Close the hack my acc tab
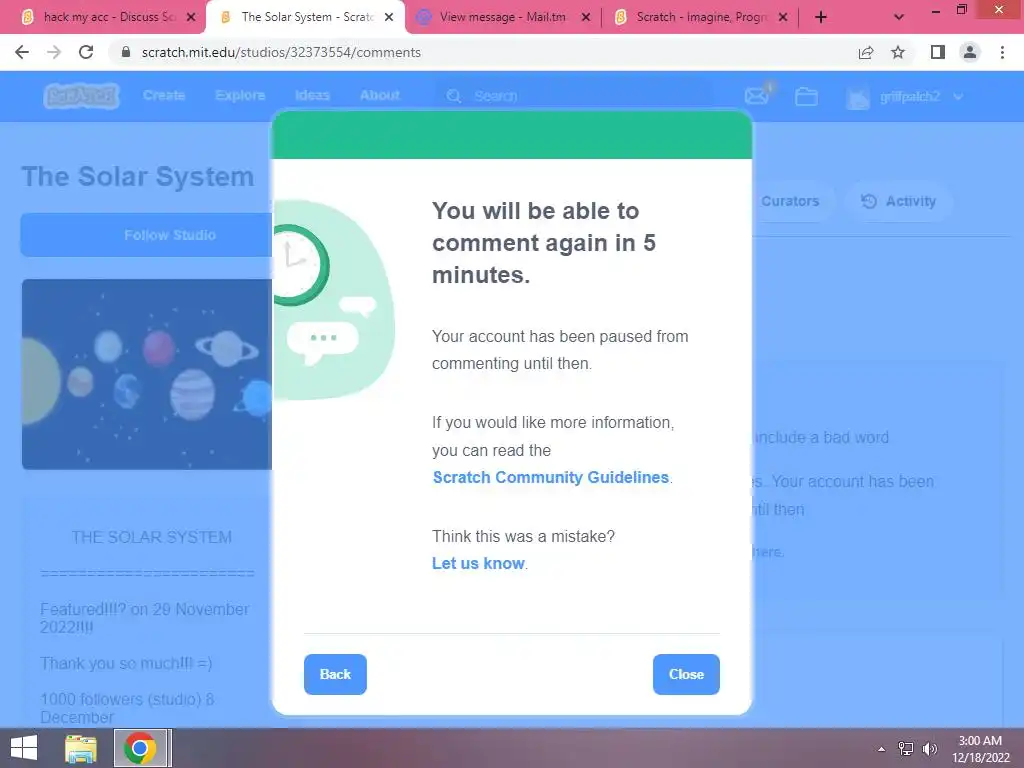 click(191, 17)
